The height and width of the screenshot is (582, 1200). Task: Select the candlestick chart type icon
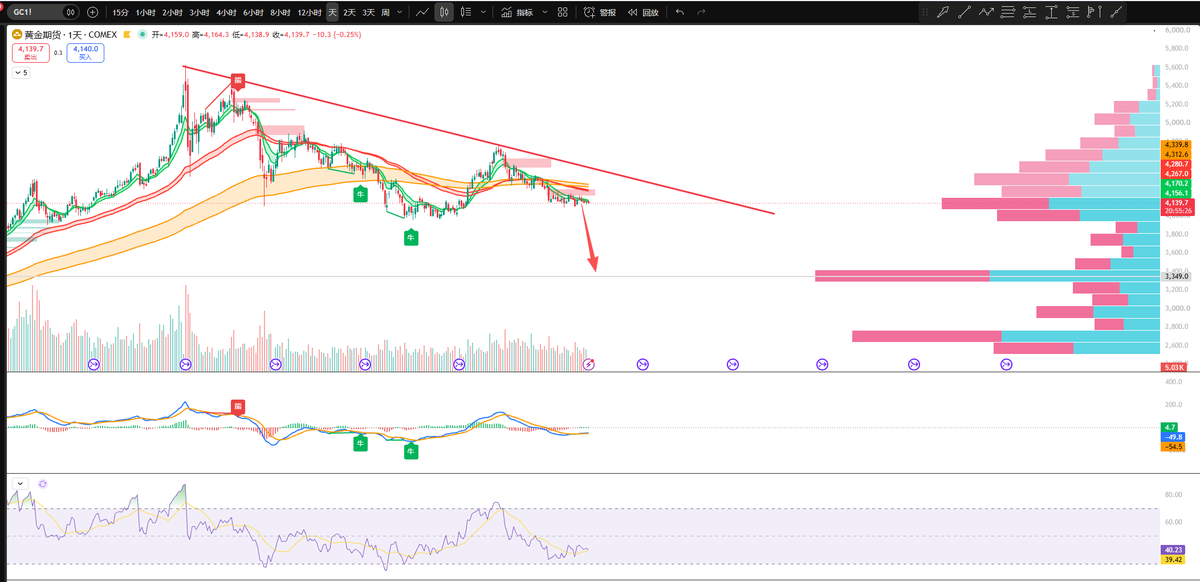click(x=444, y=12)
